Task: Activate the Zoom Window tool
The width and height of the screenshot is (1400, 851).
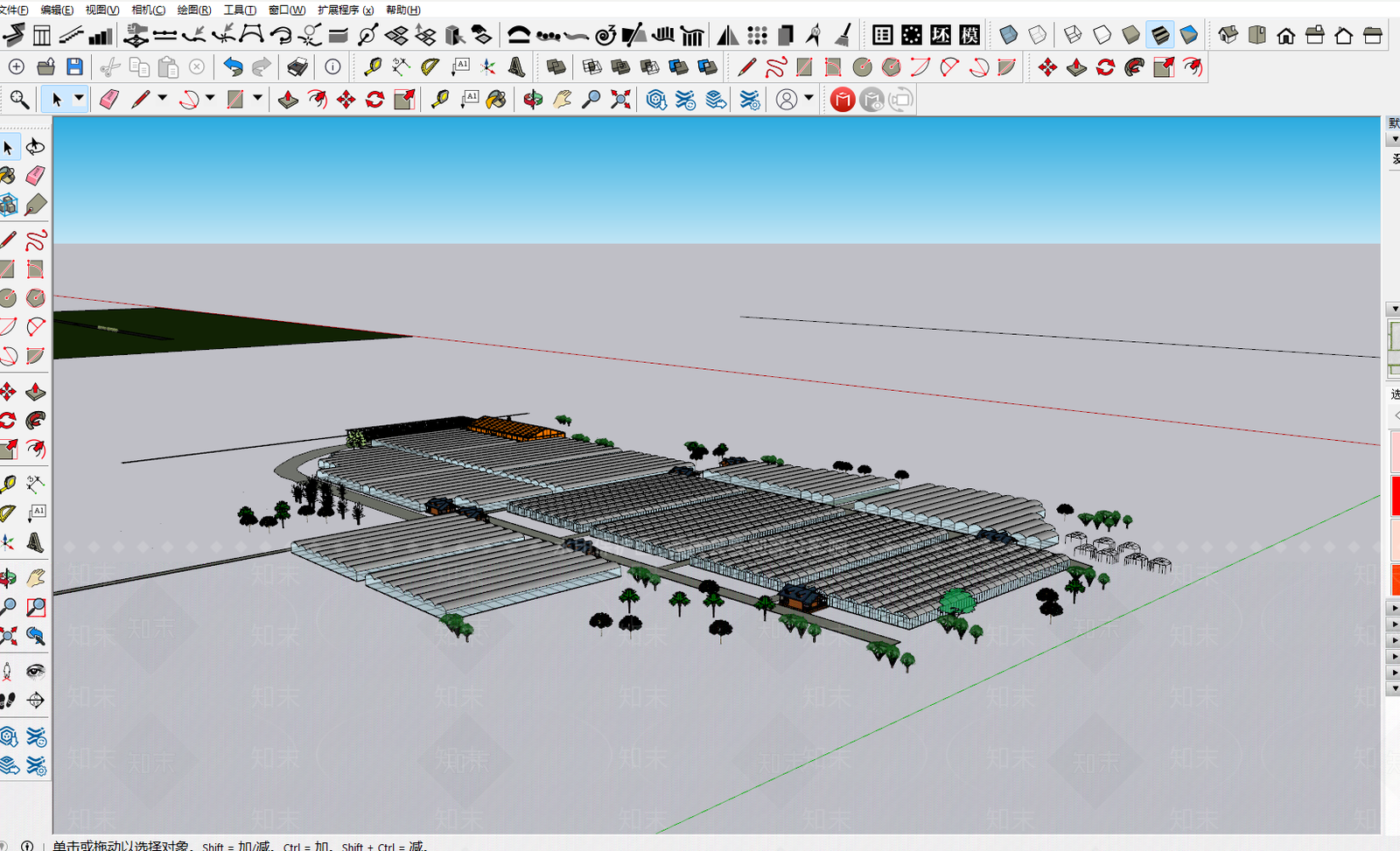Action: pyautogui.click(x=35, y=607)
